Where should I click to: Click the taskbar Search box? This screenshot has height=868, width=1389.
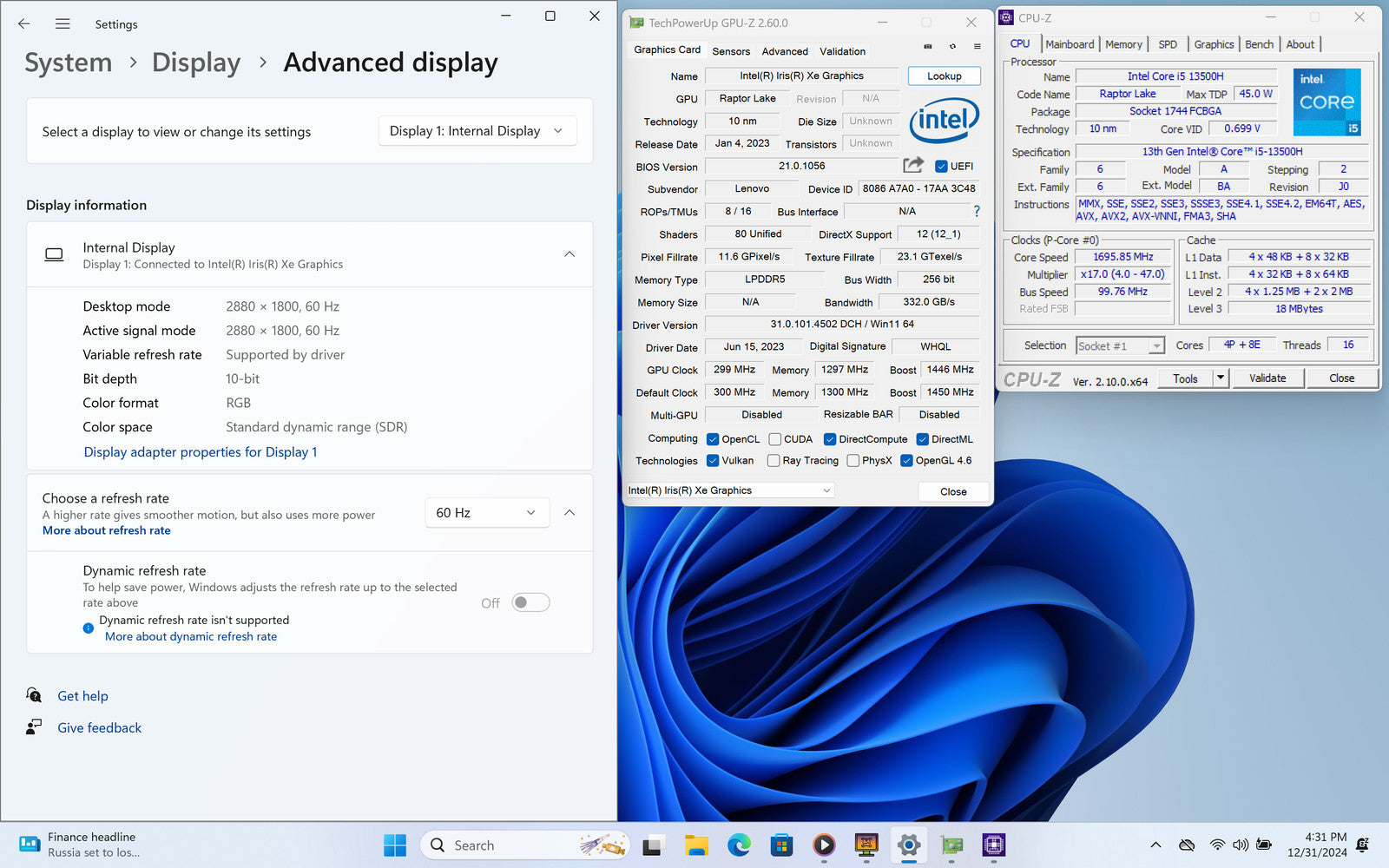[x=526, y=845]
